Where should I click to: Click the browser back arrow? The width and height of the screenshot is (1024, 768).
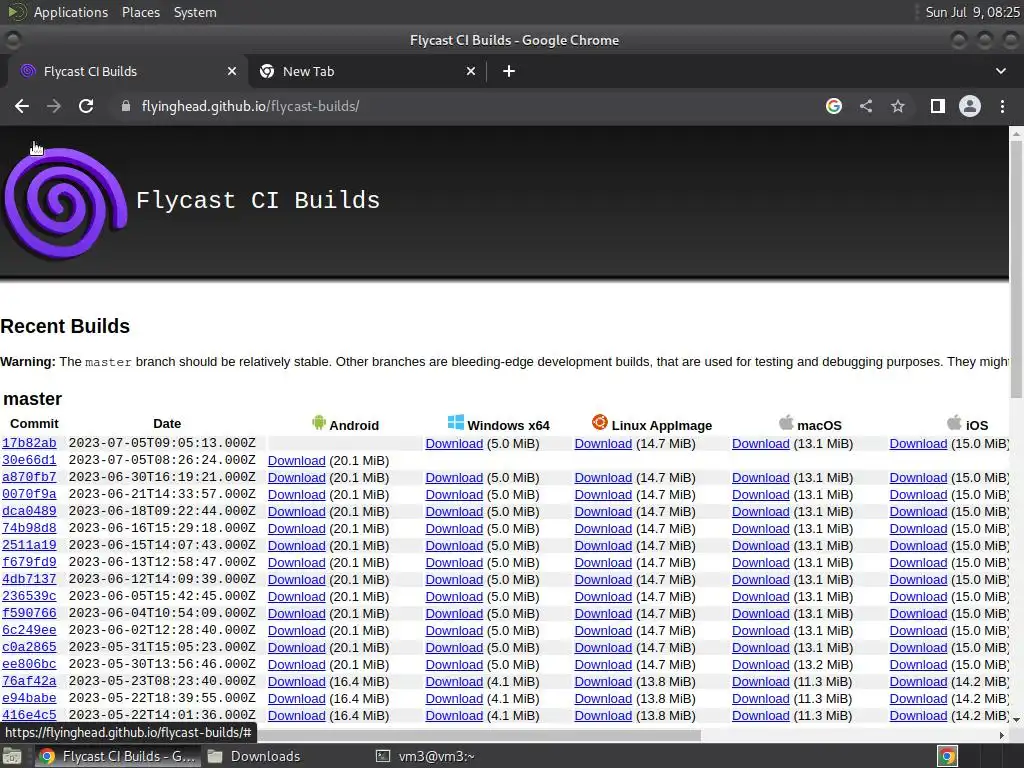click(x=22, y=106)
